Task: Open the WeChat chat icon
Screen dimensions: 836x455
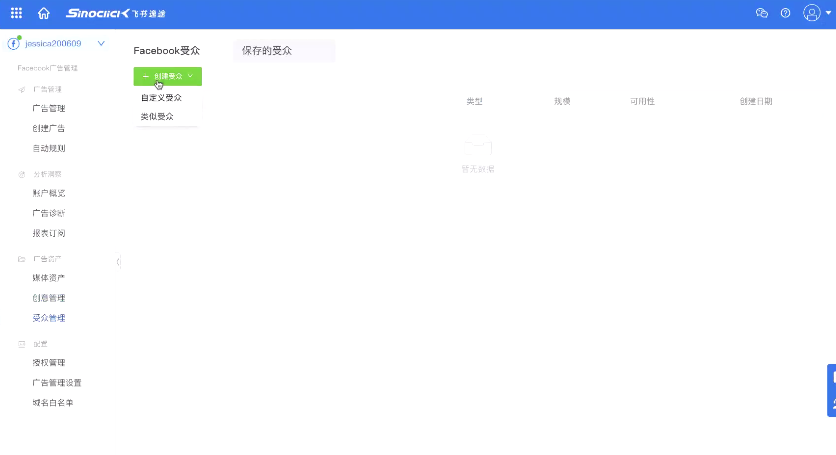Action: click(762, 13)
